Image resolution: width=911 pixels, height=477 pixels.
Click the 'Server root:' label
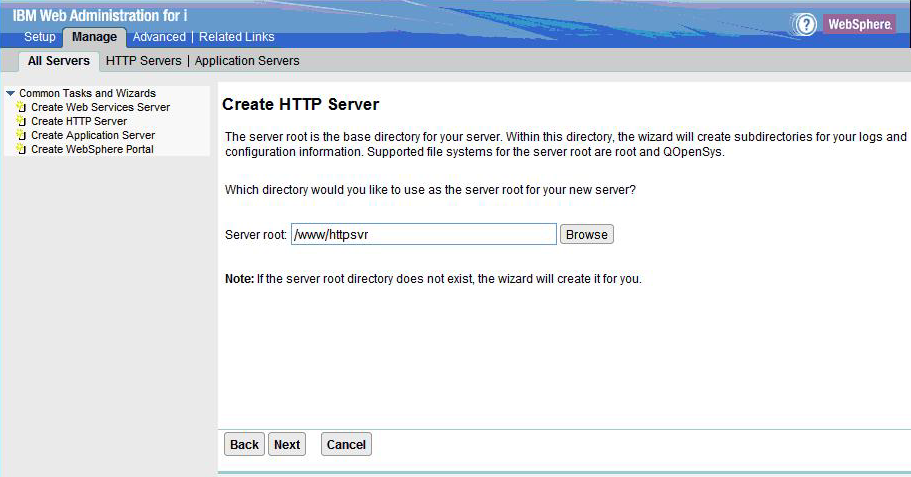(256, 235)
